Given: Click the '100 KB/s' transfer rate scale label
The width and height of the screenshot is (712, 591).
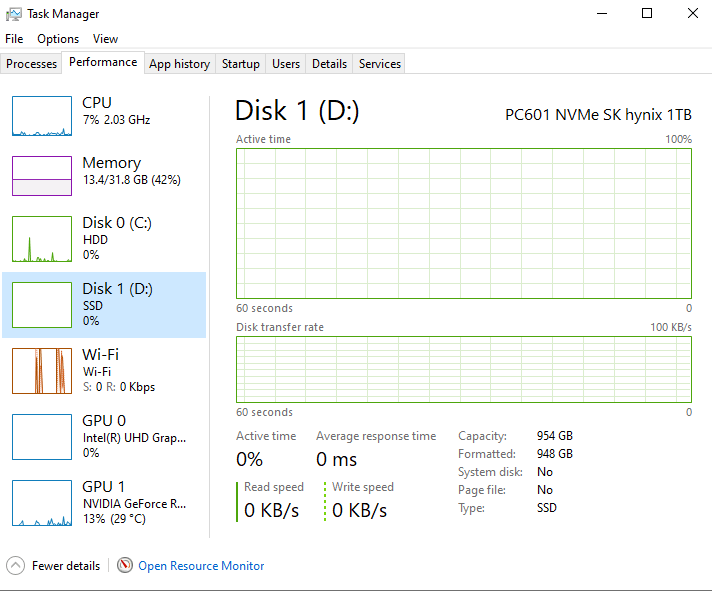Looking at the screenshot, I should [x=671, y=327].
